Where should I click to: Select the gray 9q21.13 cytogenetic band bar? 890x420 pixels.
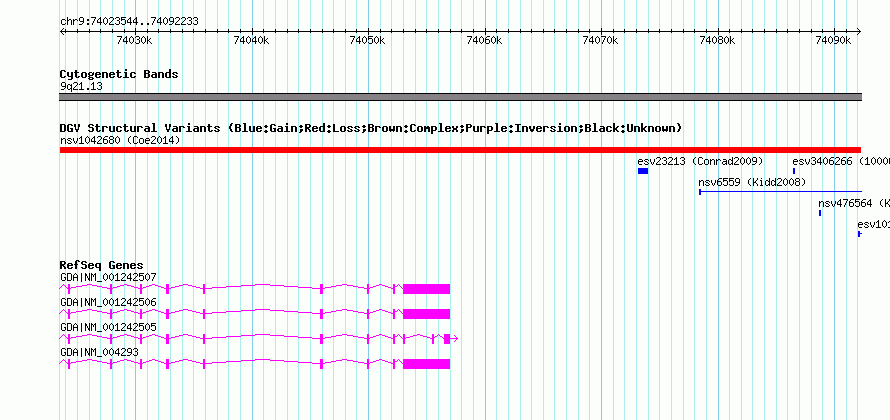click(460, 97)
